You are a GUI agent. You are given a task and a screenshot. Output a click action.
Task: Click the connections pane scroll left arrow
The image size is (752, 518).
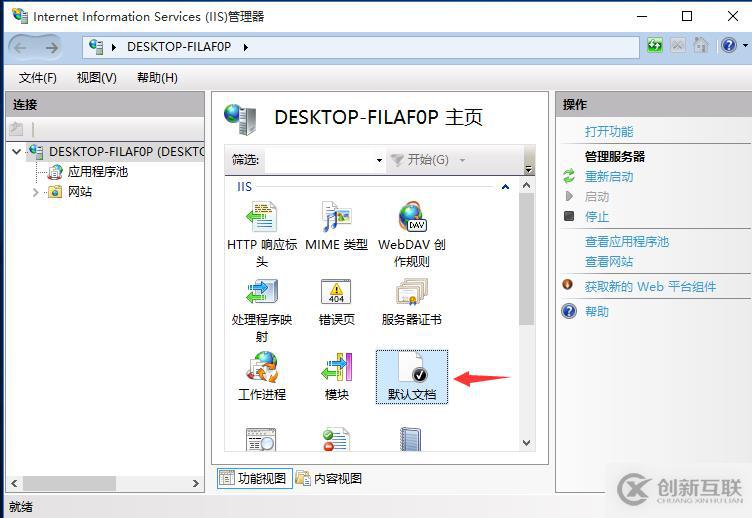pos(14,483)
